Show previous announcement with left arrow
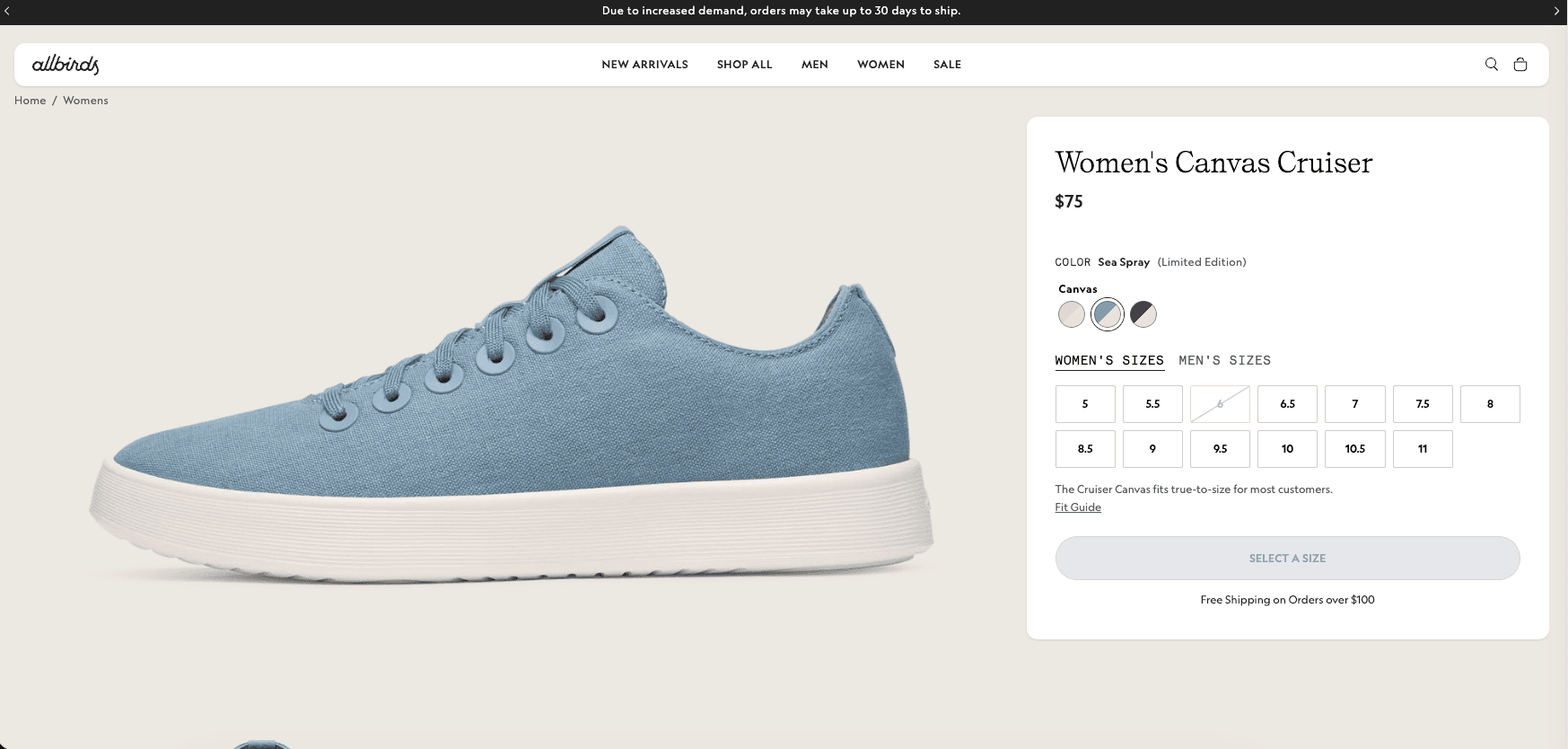The image size is (1568, 749). pos(7,11)
